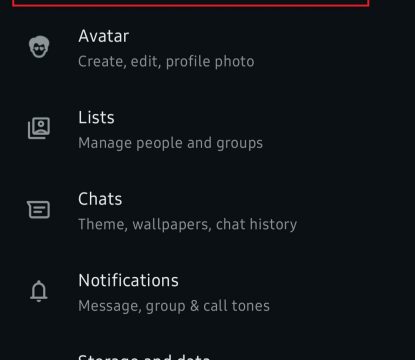Image resolution: width=415 pixels, height=360 pixels.
Task: Choose the call tones option text
Action: point(236,306)
